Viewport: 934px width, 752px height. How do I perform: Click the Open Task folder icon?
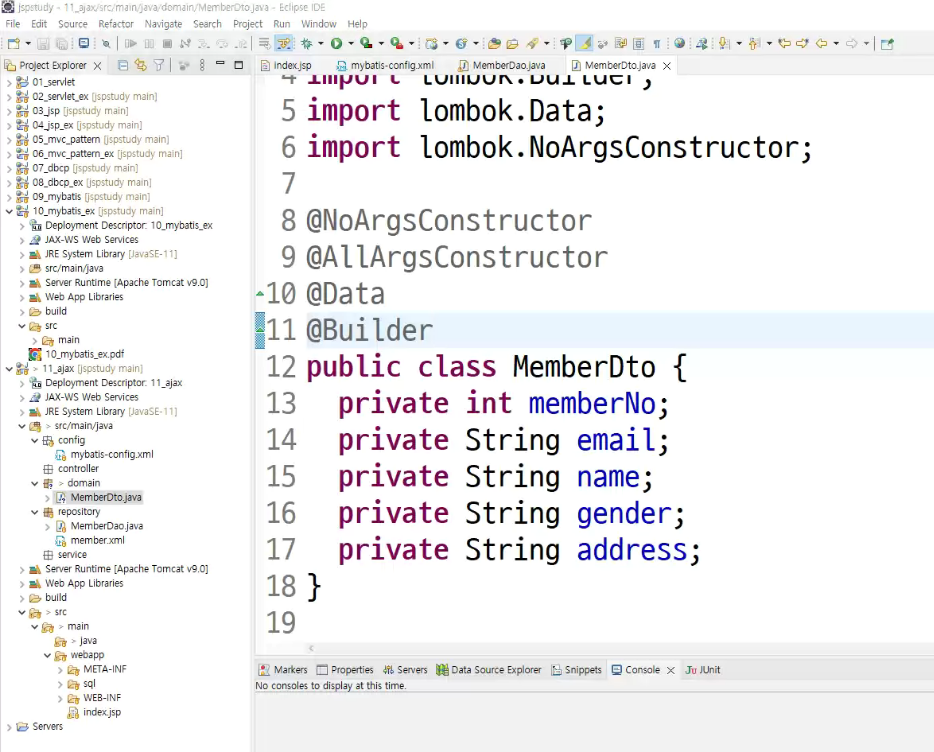(x=512, y=43)
